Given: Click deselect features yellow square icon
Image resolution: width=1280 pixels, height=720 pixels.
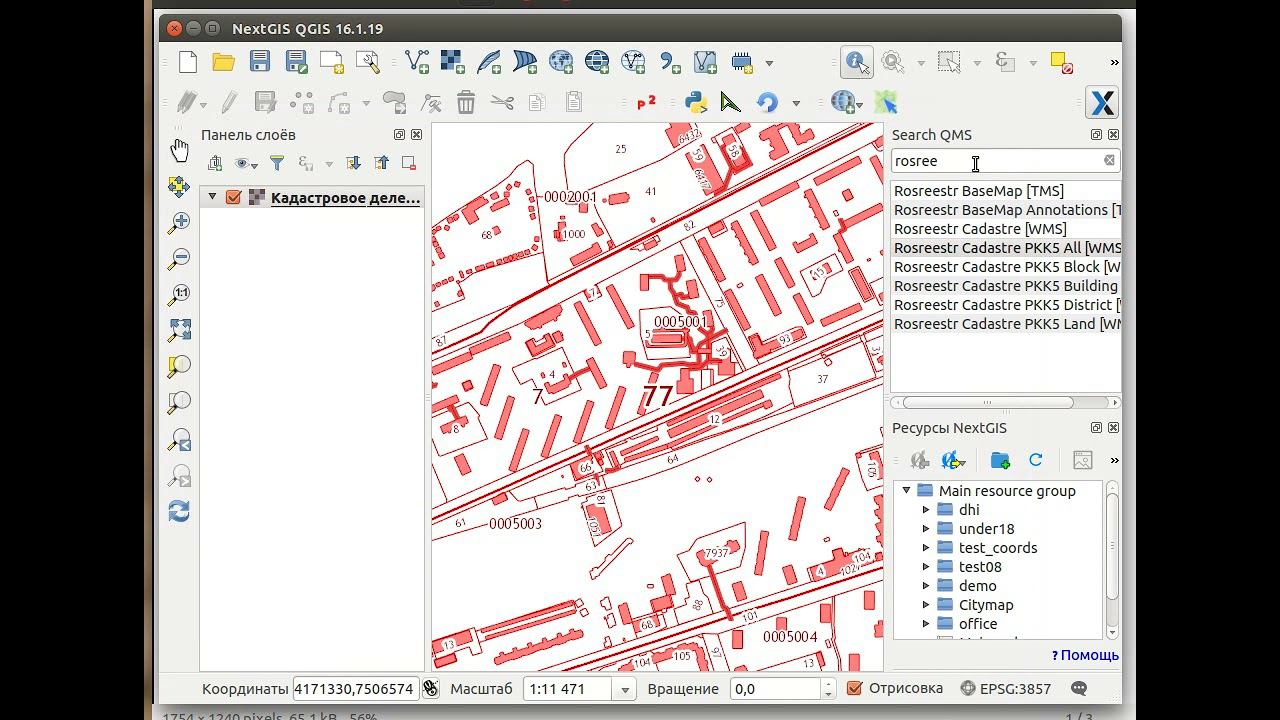Looking at the screenshot, I should click(x=1062, y=63).
